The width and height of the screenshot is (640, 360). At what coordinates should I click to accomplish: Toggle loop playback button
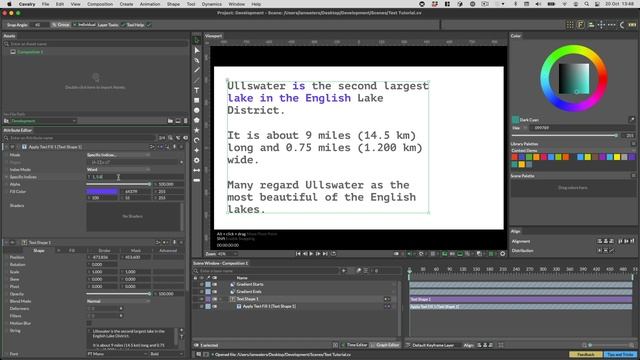(x=333, y=253)
